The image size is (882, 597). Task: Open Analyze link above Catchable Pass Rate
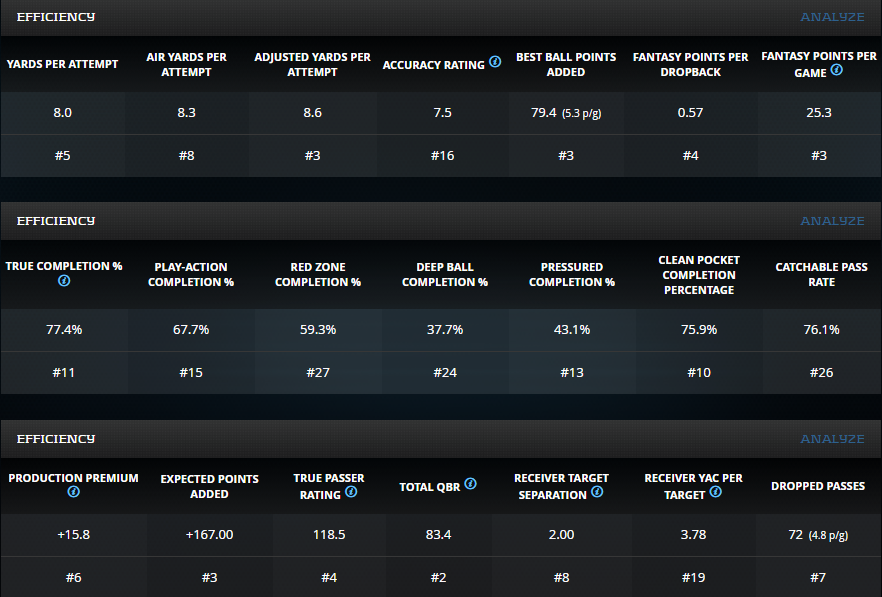click(x=831, y=220)
